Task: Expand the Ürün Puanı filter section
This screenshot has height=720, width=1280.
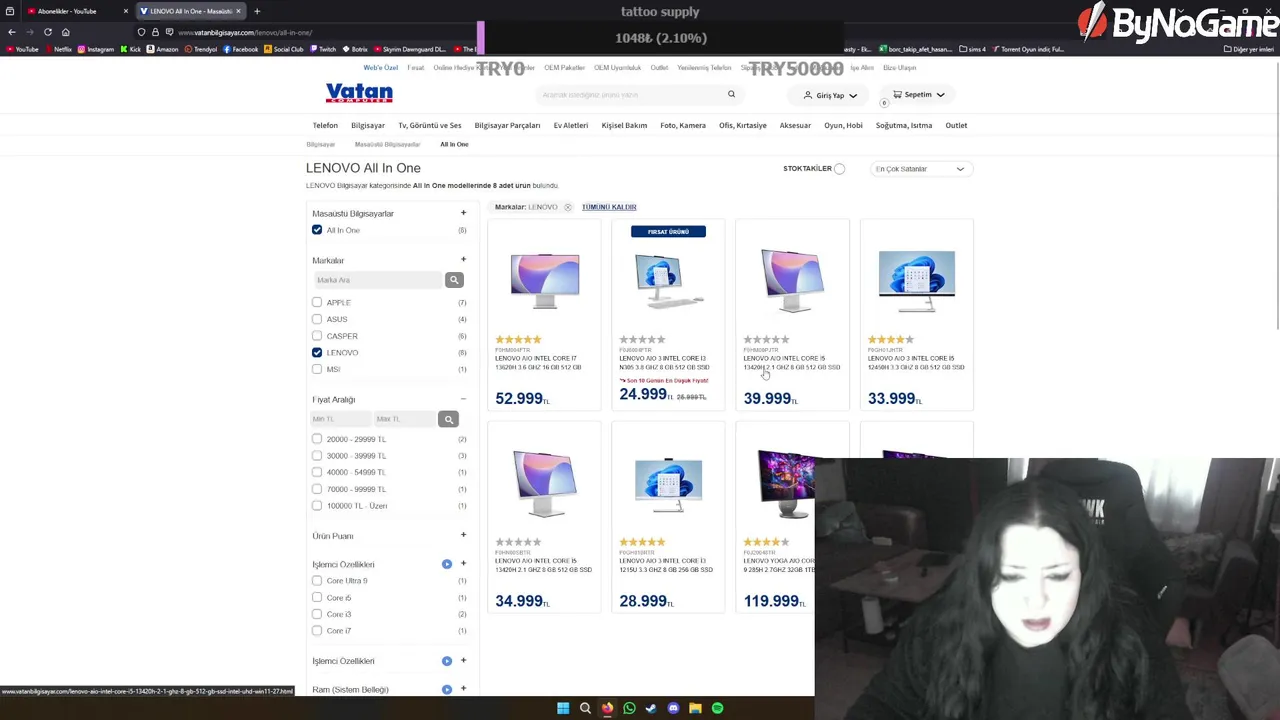Action: click(x=463, y=535)
